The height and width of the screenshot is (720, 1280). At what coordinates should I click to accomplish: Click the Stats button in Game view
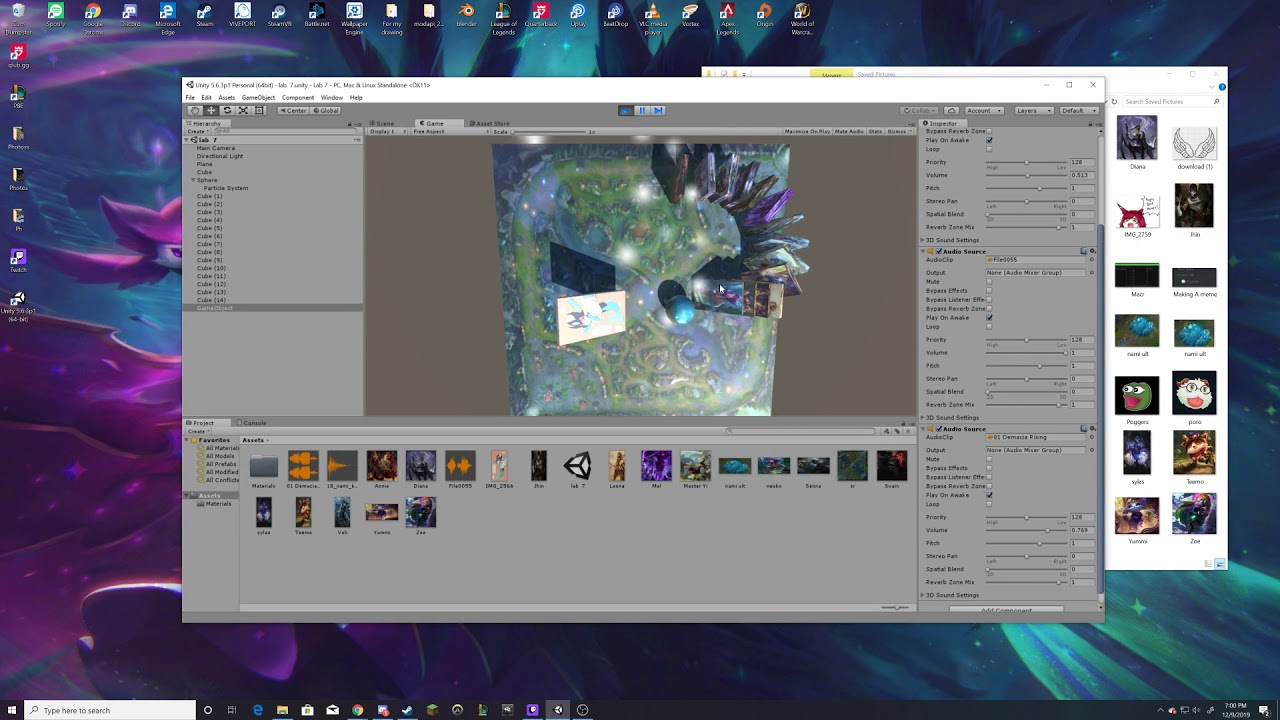coord(875,131)
